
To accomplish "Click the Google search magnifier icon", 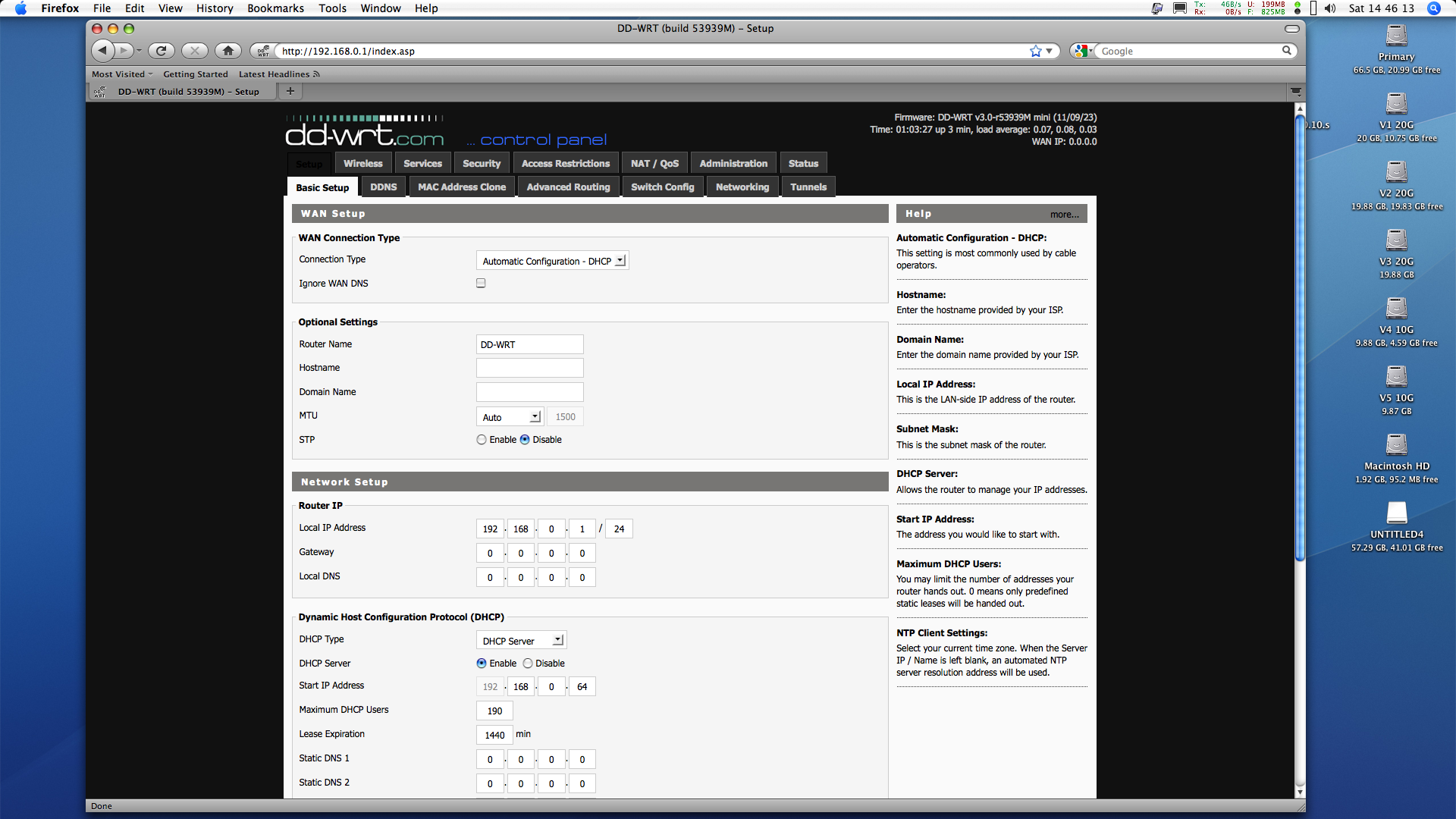I will point(1286,51).
